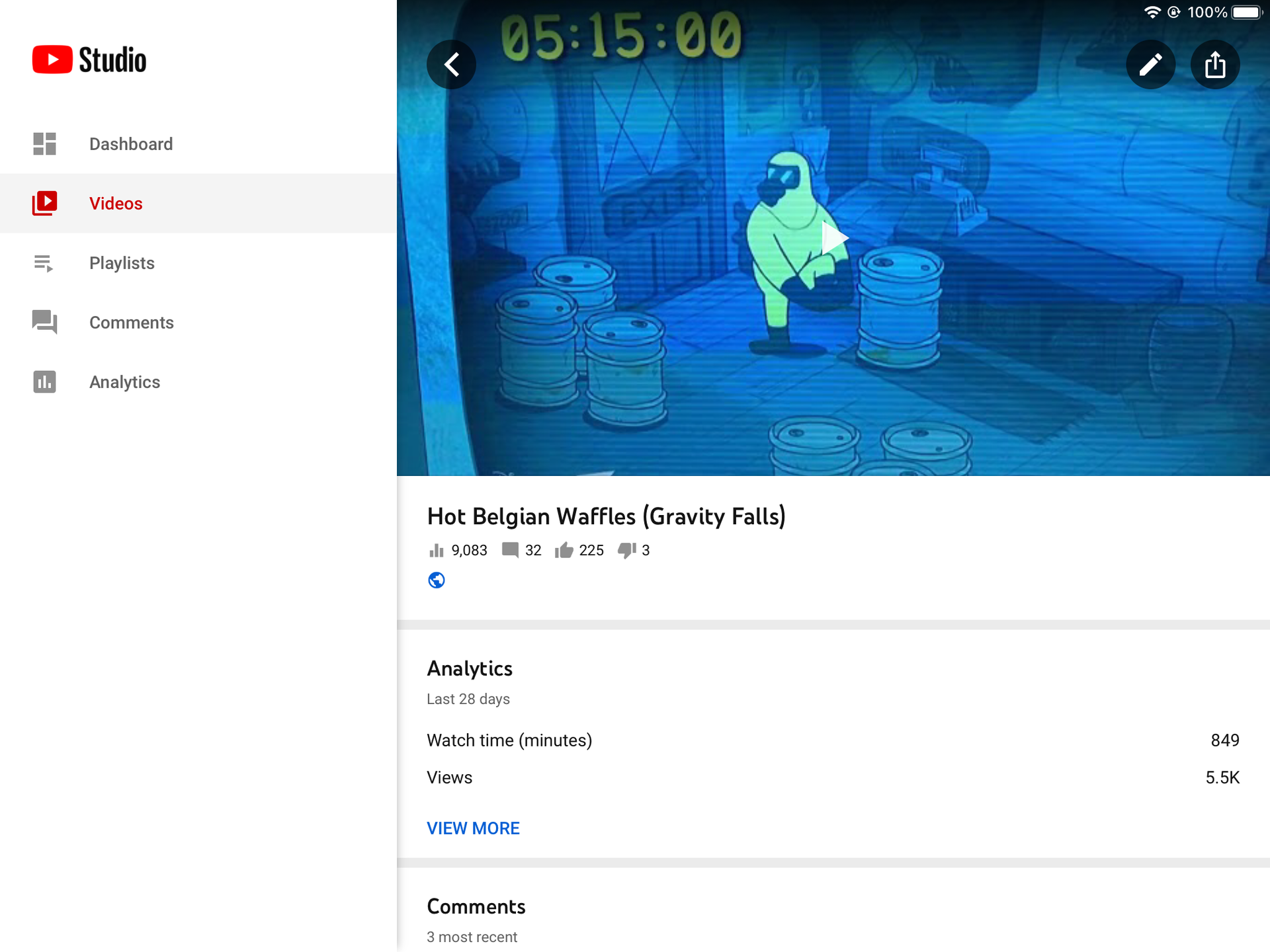Edit video with the pencil icon

(x=1151, y=65)
